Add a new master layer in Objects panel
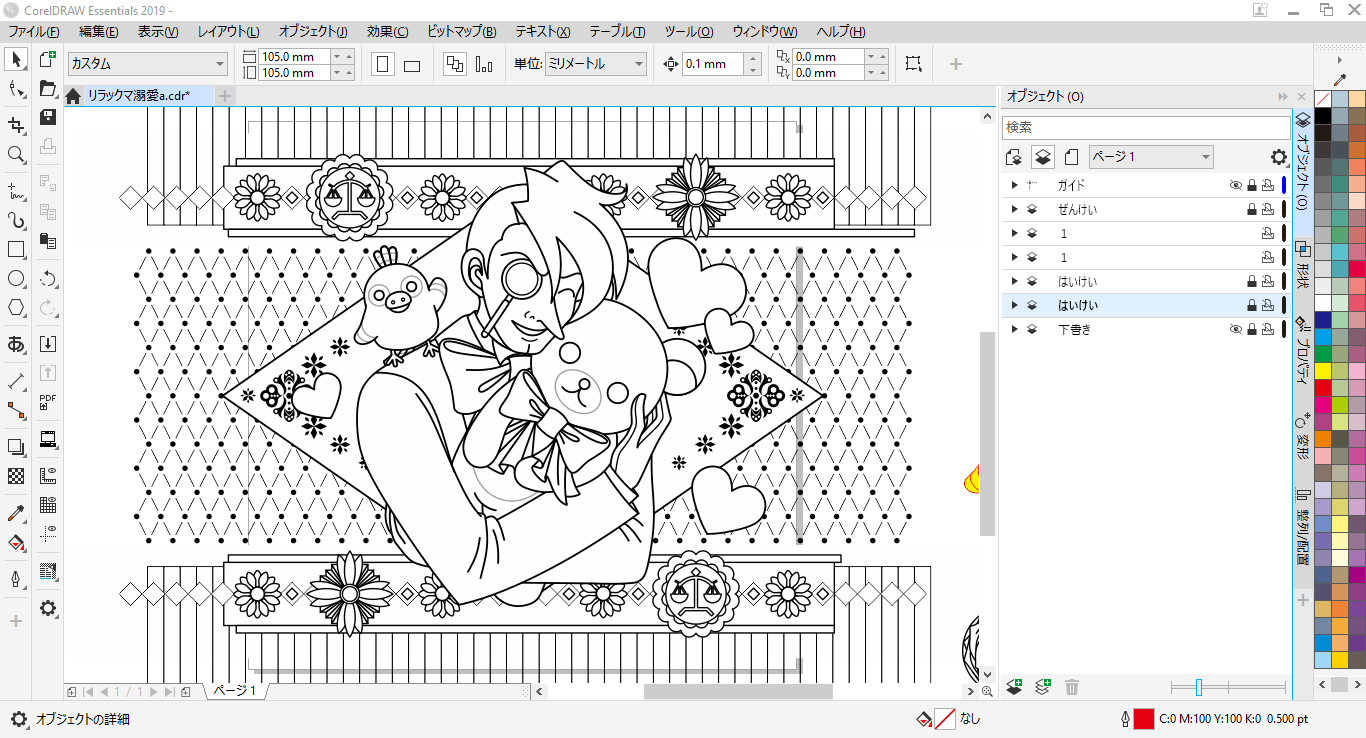 [1043, 687]
